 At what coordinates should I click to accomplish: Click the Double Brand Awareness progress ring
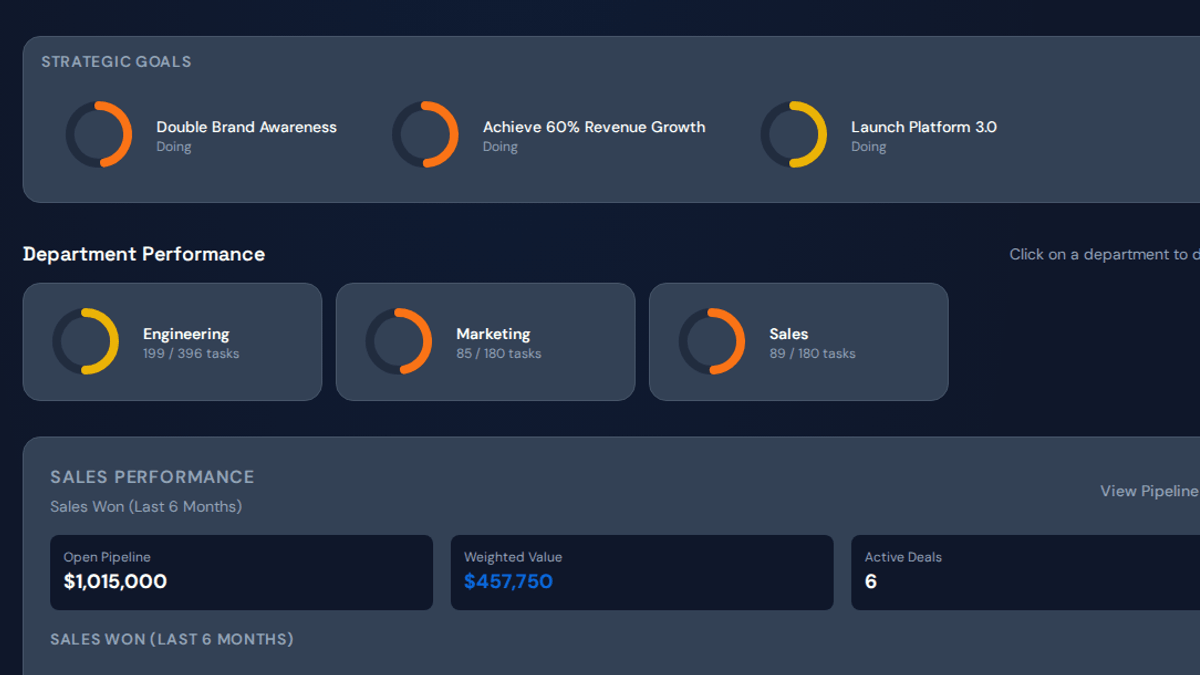[99, 135]
